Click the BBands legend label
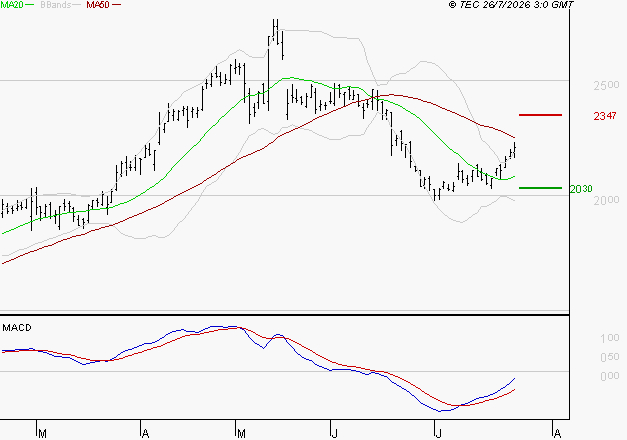The image size is (627, 440). [x=55, y=5]
